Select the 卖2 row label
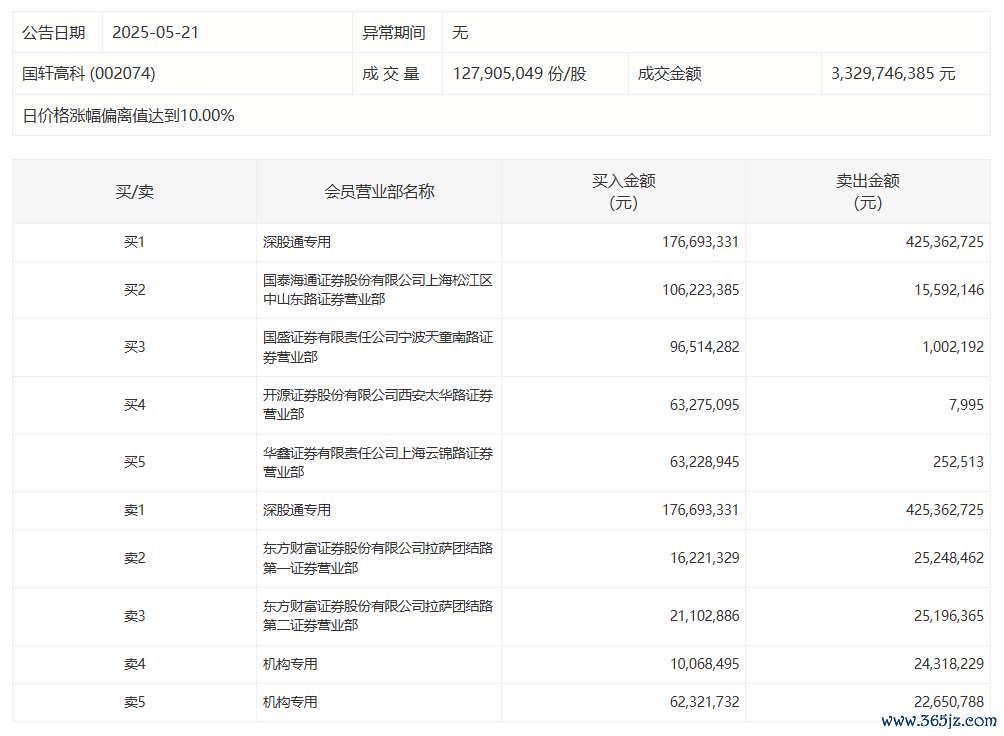Screen dimensions: 1004x736 tap(134, 558)
